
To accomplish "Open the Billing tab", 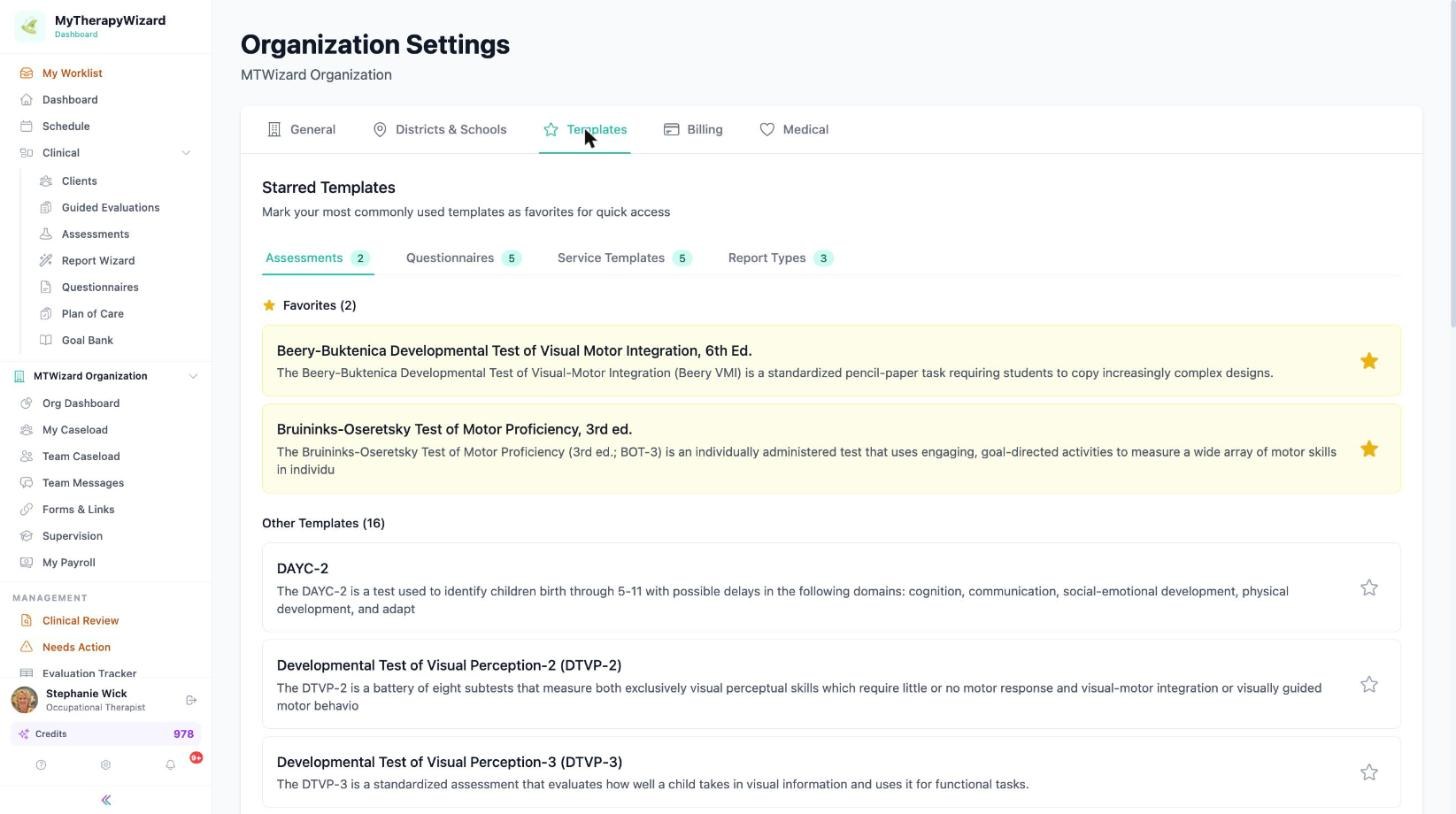I will pos(693,130).
